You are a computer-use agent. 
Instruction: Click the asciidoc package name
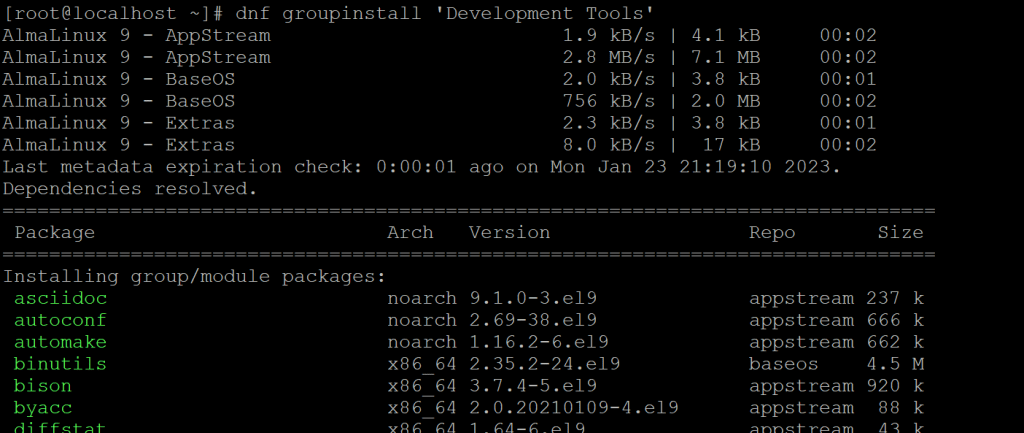click(x=60, y=298)
